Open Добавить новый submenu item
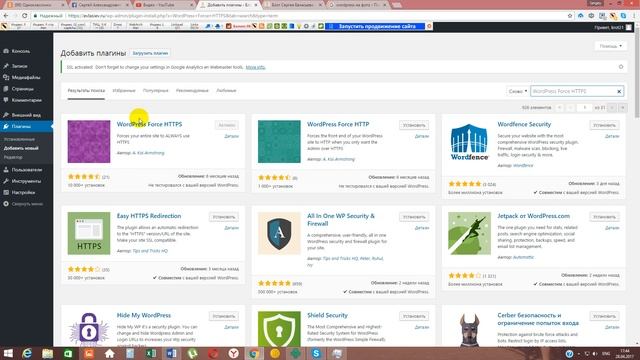This screenshot has height=360, width=640. (21, 148)
